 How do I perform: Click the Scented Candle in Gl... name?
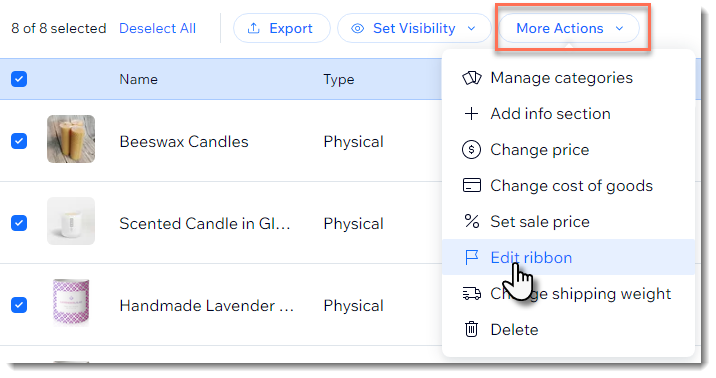tap(205, 224)
